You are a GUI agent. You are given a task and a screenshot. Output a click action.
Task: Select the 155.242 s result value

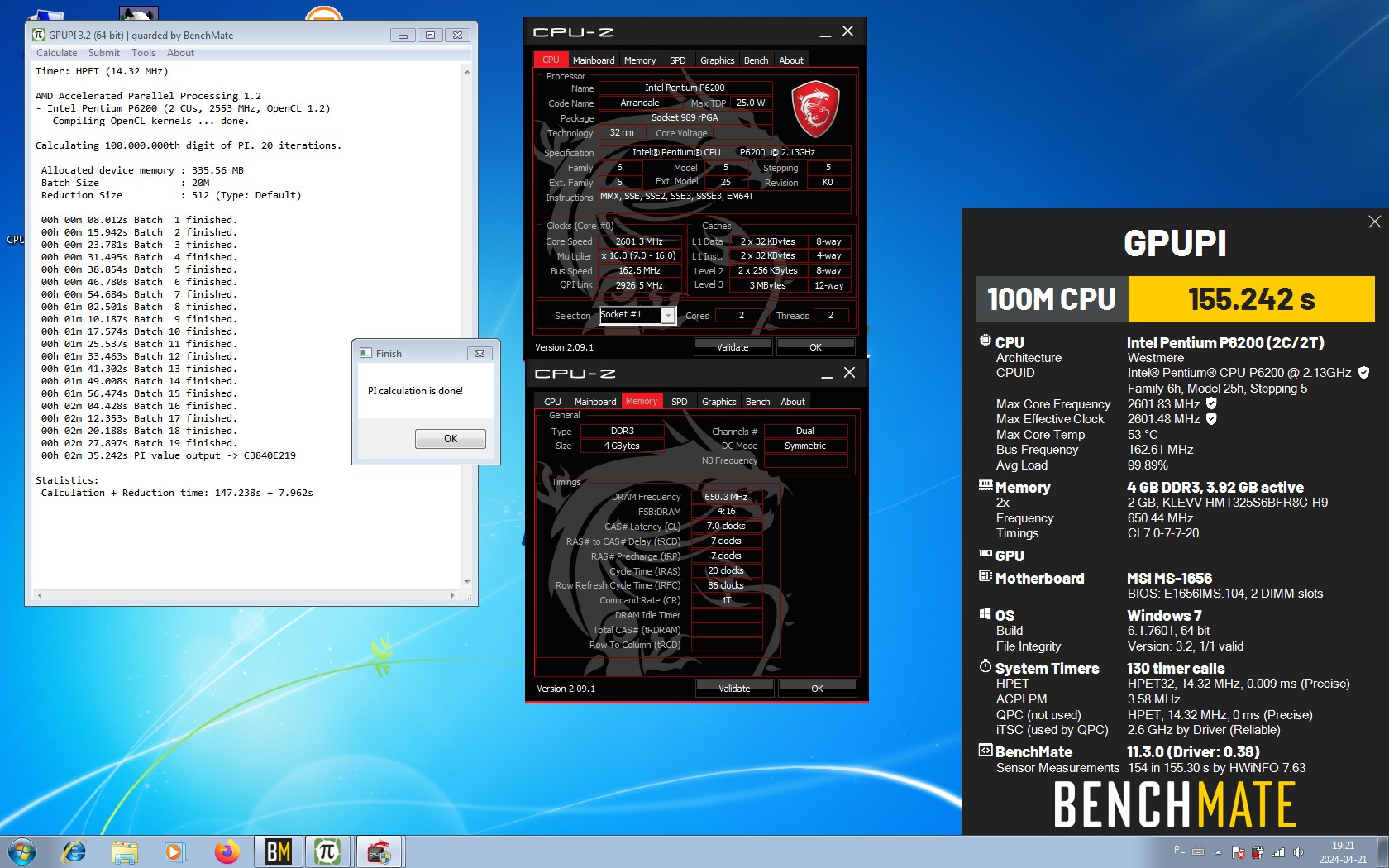pos(1251,299)
